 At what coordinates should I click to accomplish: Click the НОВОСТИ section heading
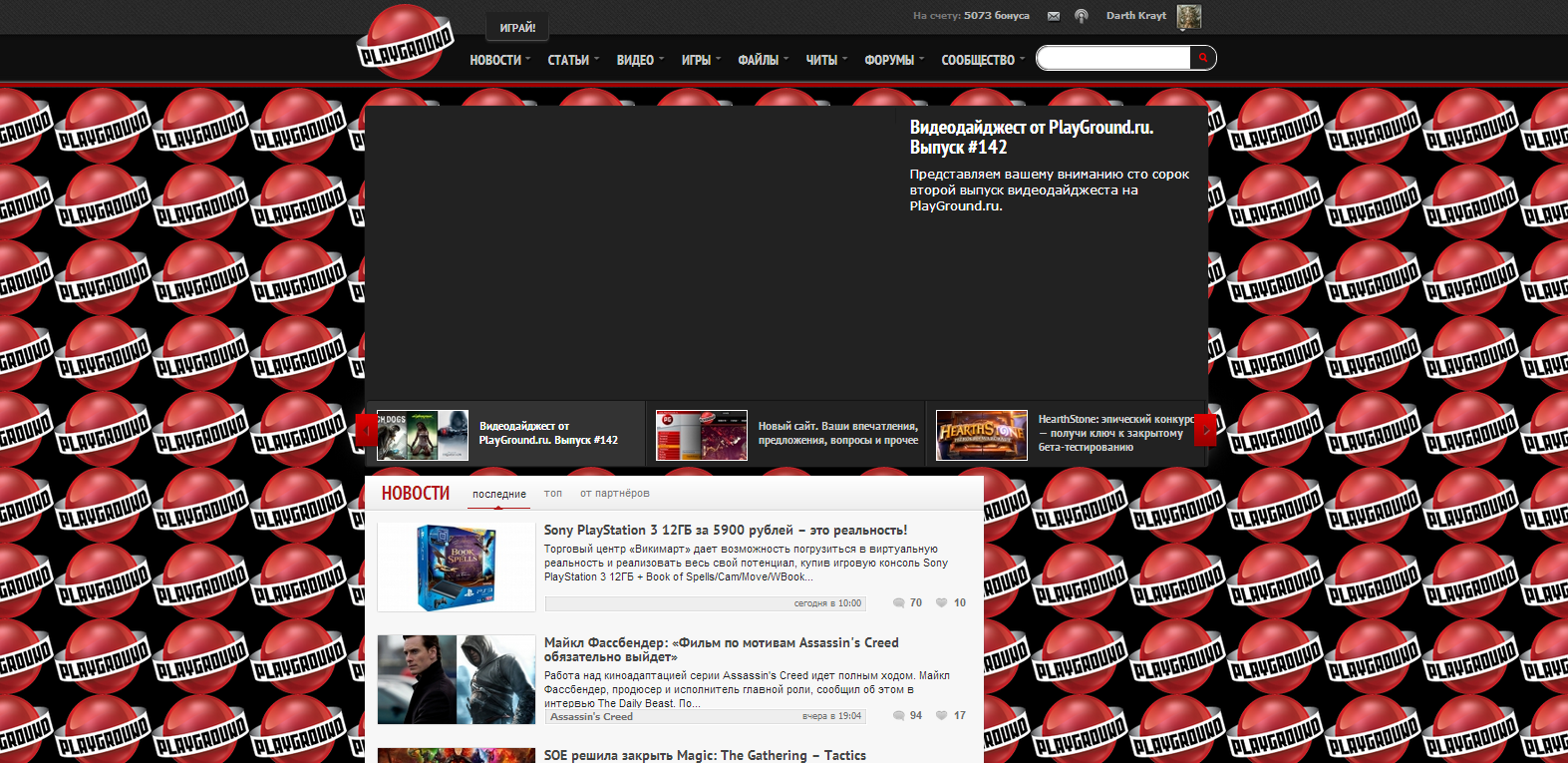[416, 493]
